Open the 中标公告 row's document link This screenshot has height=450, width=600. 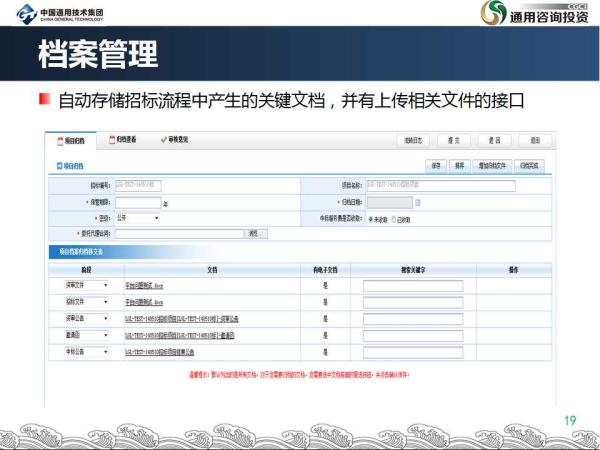pyautogui.click(x=159, y=352)
